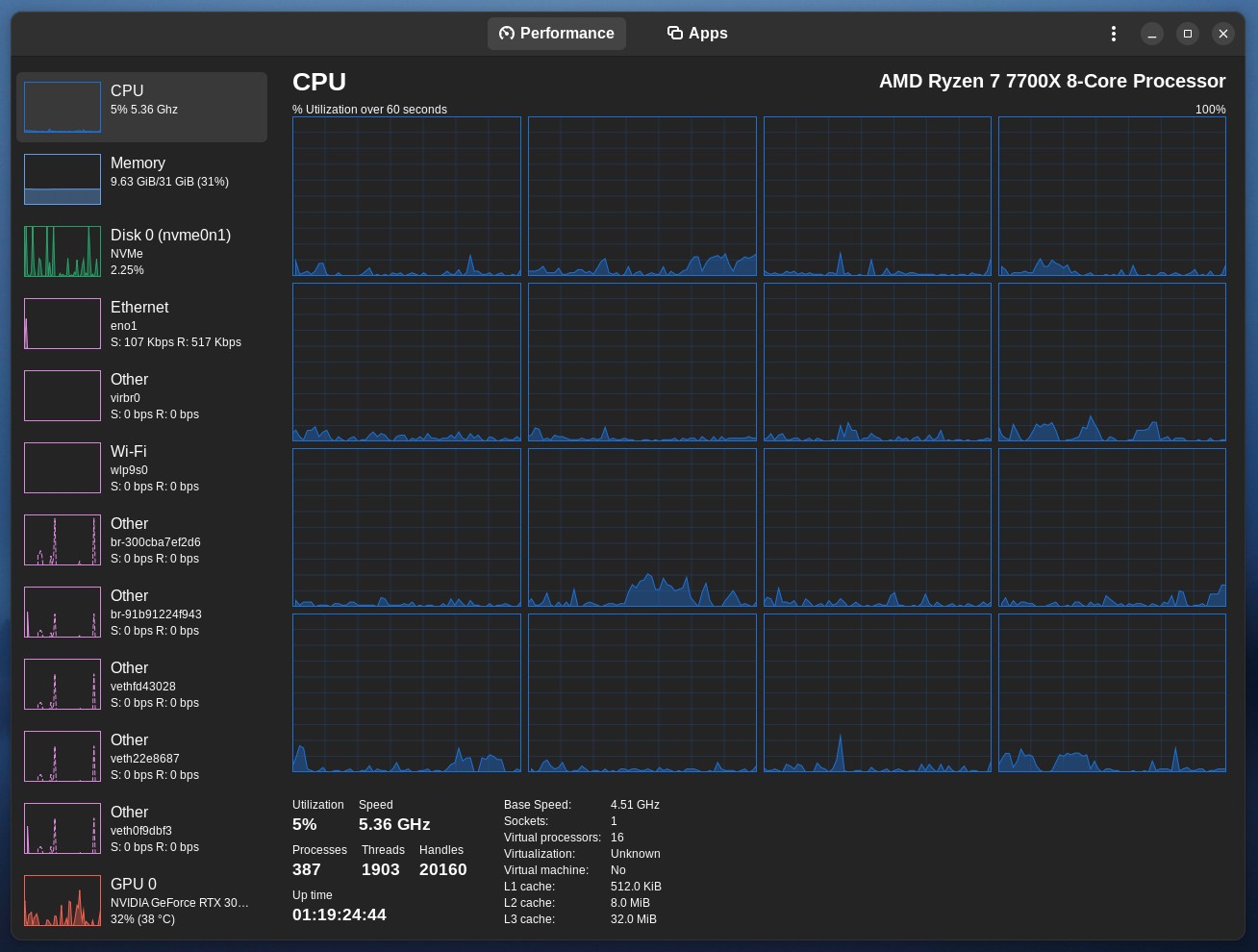The height and width of the screenshot is (952, 1258).
Task: Open the Wi-Fi wlp9s0 sidebar entry
Action: coord(141,468)
